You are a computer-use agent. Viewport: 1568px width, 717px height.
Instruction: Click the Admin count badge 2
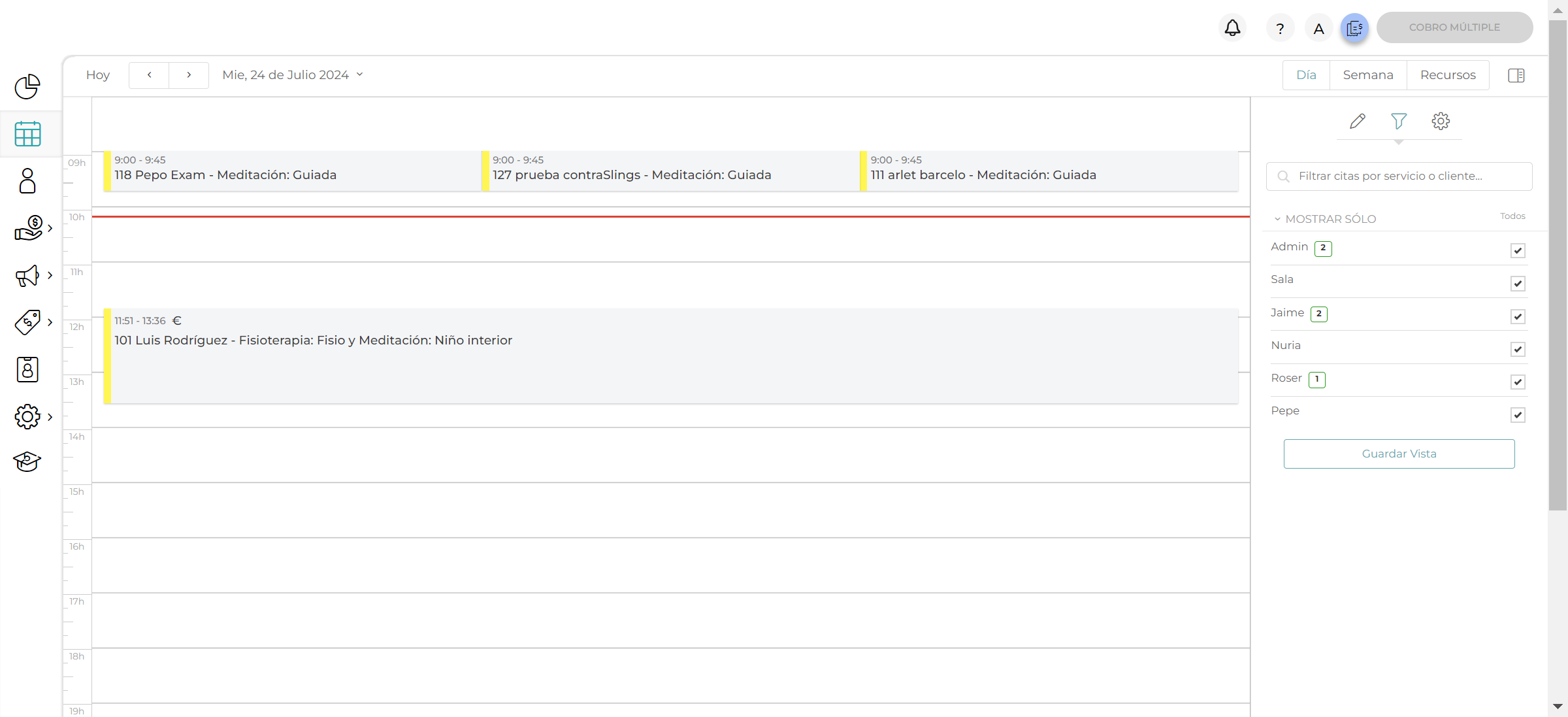(1323, 248)
